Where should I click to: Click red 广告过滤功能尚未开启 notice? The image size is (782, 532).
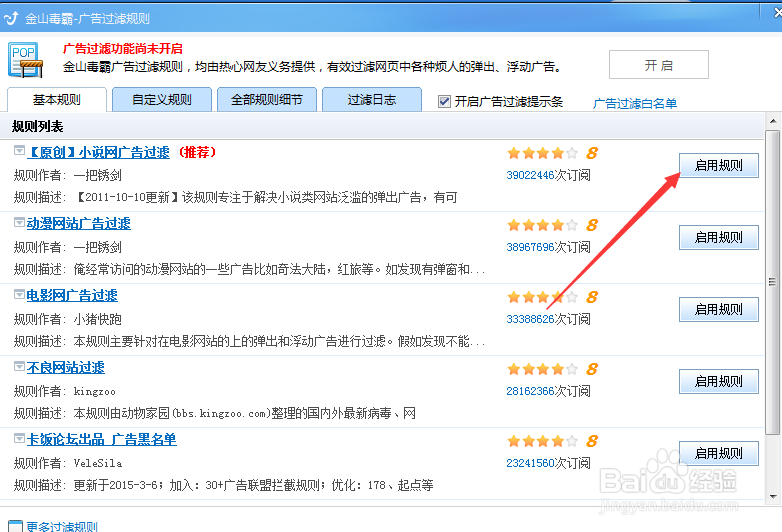pos(123,48)
